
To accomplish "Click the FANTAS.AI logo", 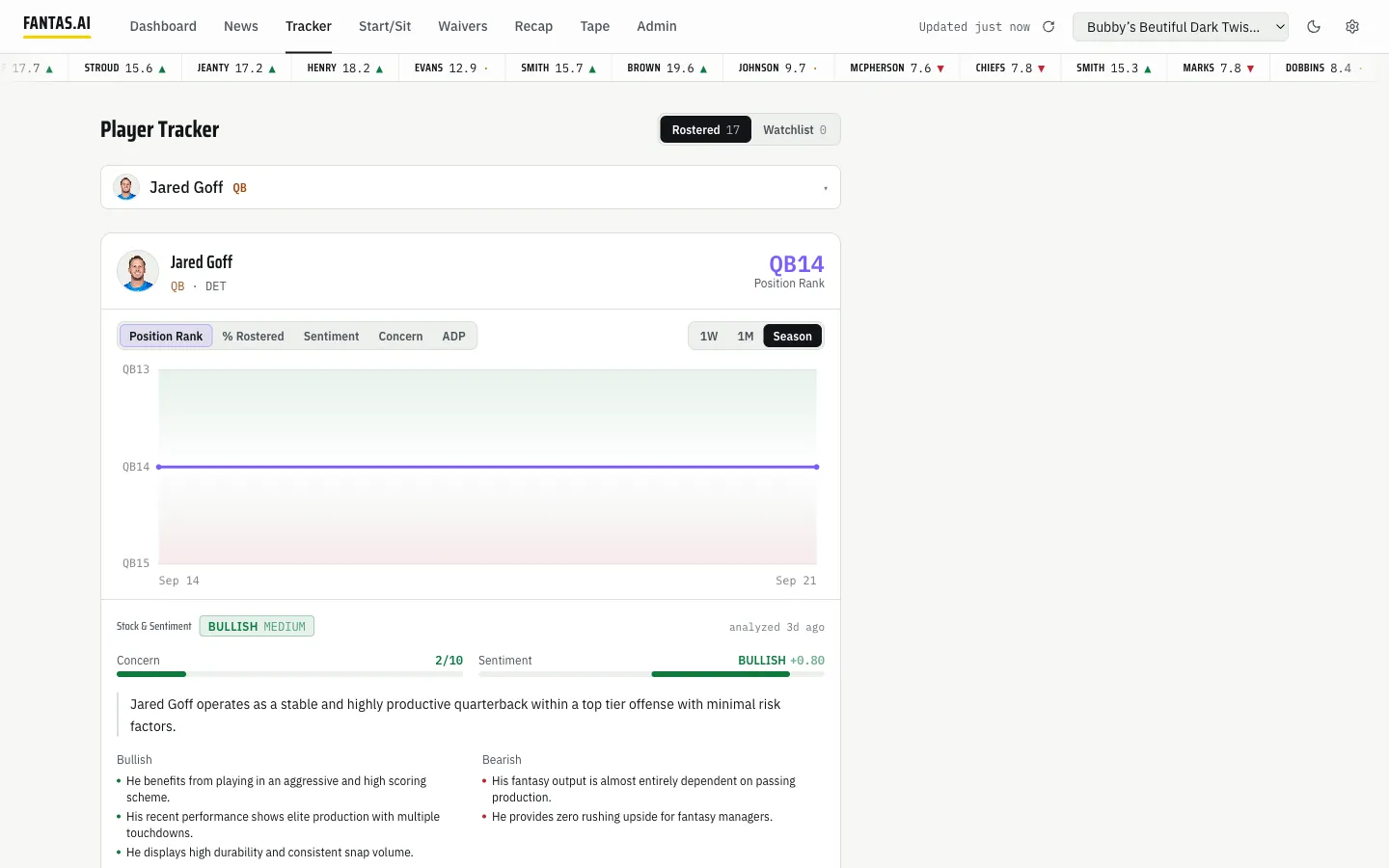I will click(x=57, y=25).
